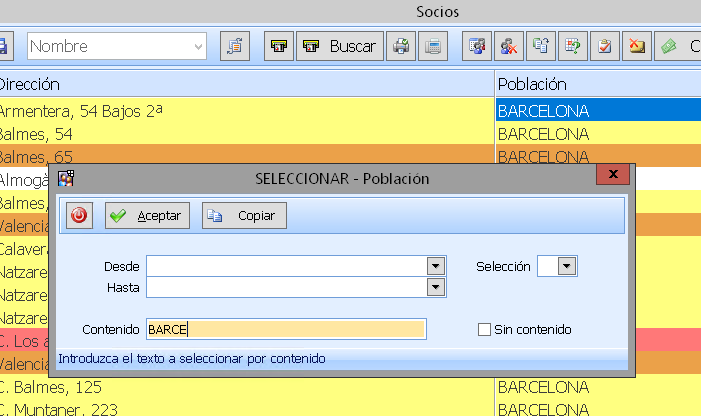Click the printer icon in the main toolbar

tap(401, 46)
